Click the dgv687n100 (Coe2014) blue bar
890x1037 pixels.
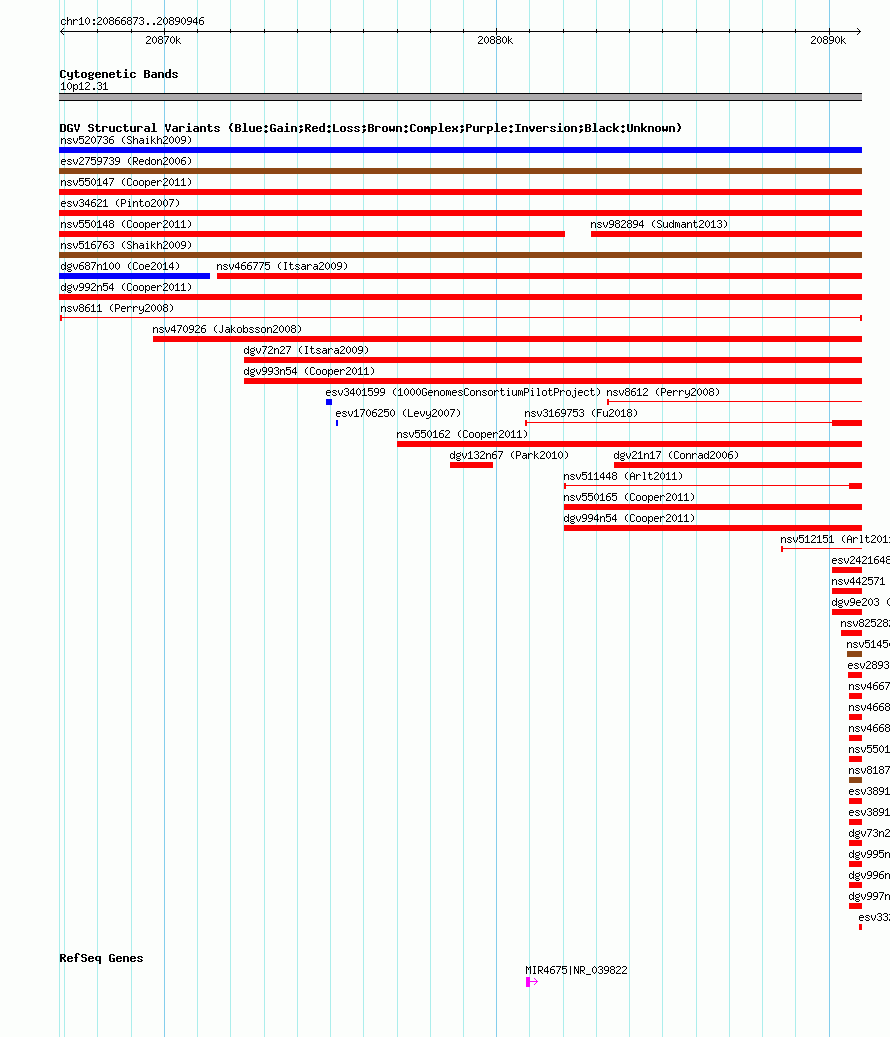point(134,276)
